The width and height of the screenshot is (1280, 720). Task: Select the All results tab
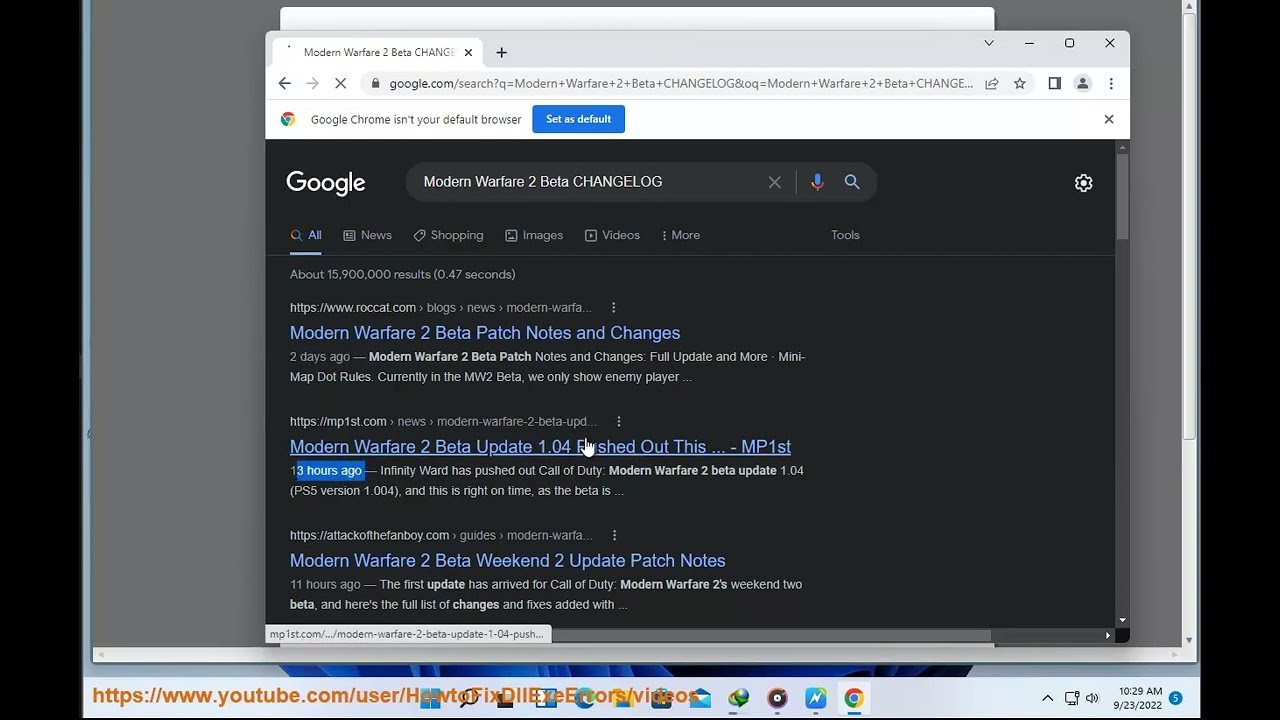(306, 235)
